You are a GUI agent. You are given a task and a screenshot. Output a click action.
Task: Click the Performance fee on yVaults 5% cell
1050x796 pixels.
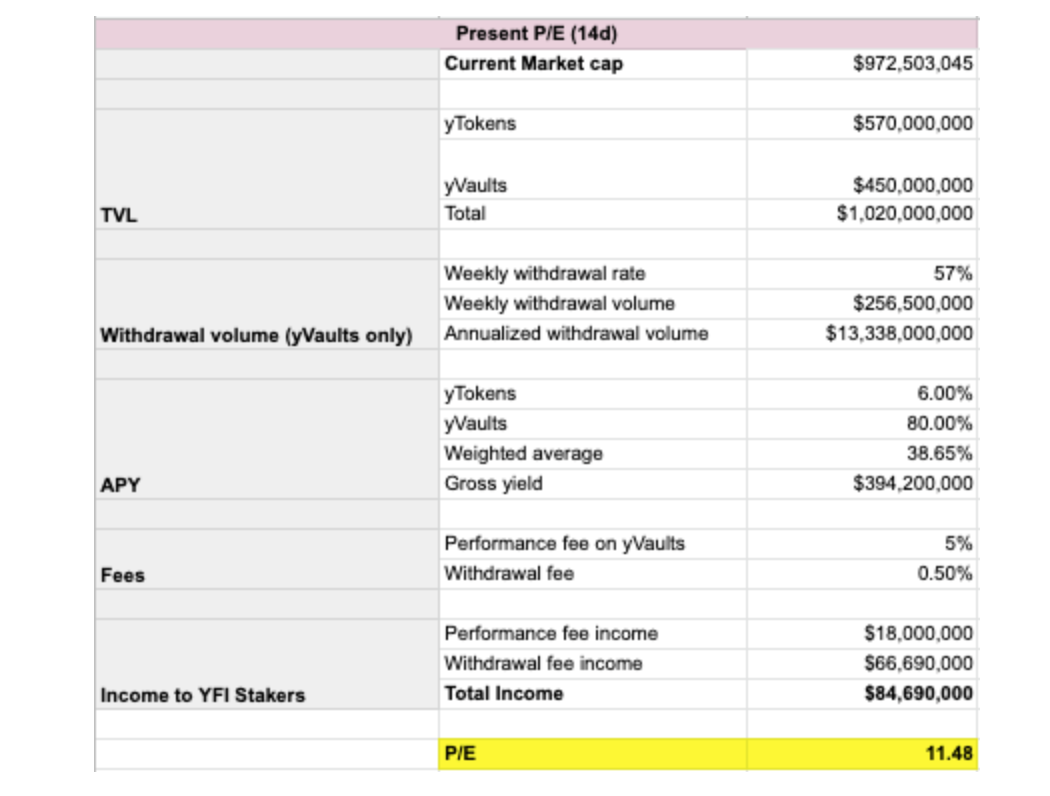(x=862, y=544)
